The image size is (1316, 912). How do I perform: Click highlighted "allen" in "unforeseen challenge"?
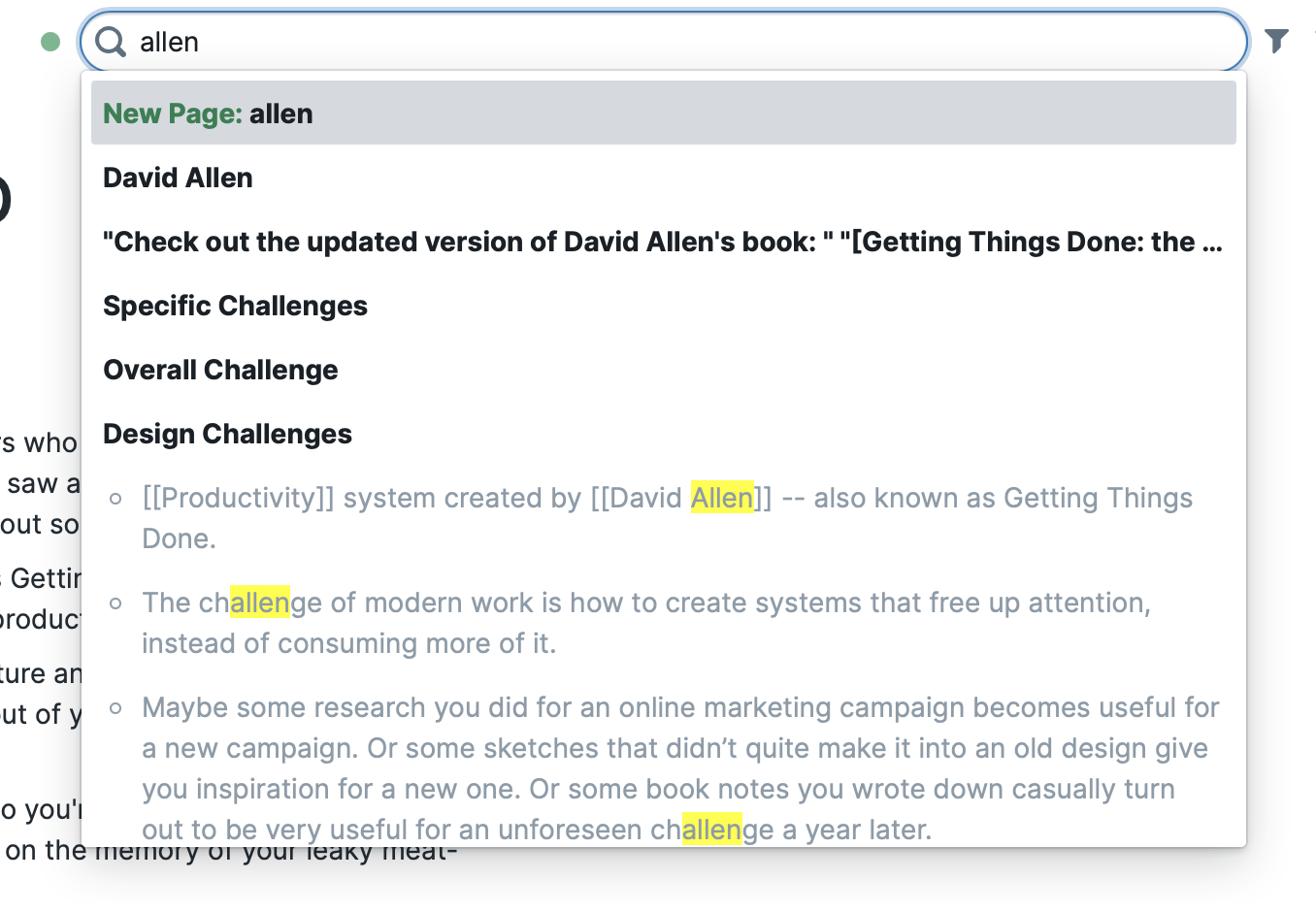712,830
